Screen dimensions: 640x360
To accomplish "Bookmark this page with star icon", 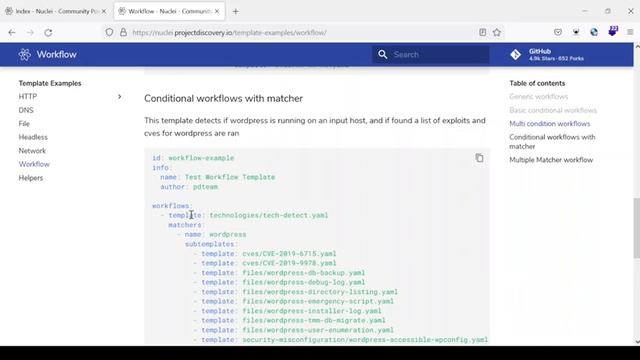I will [x=497, y=32].
